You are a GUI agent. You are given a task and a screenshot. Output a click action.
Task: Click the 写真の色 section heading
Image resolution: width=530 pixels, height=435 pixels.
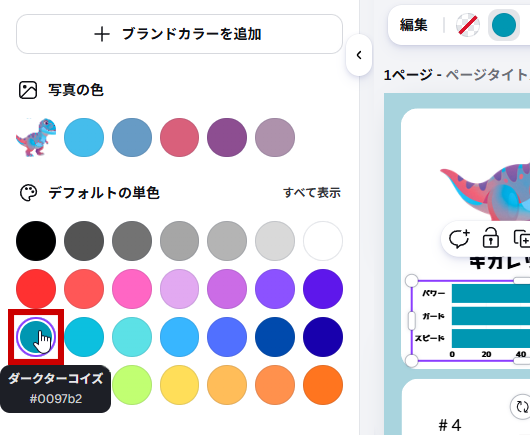pos(76,90)
